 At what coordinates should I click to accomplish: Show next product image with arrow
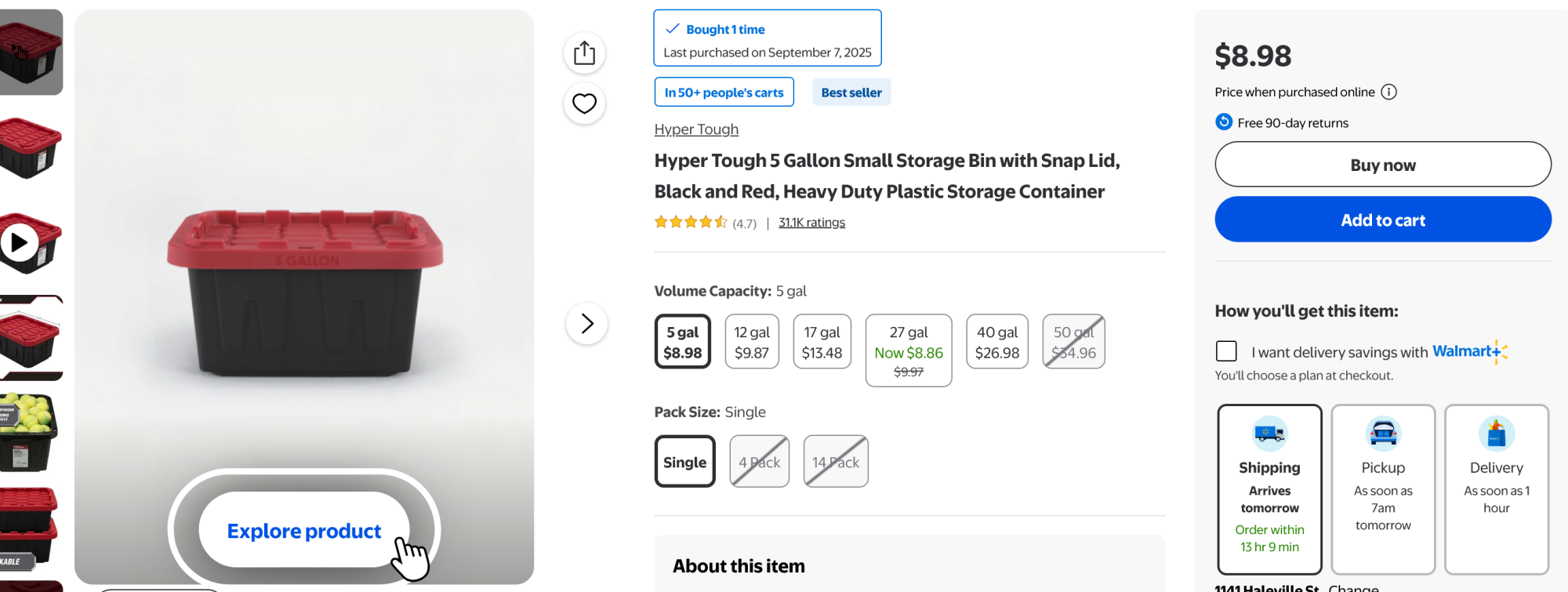click(586, 323)
